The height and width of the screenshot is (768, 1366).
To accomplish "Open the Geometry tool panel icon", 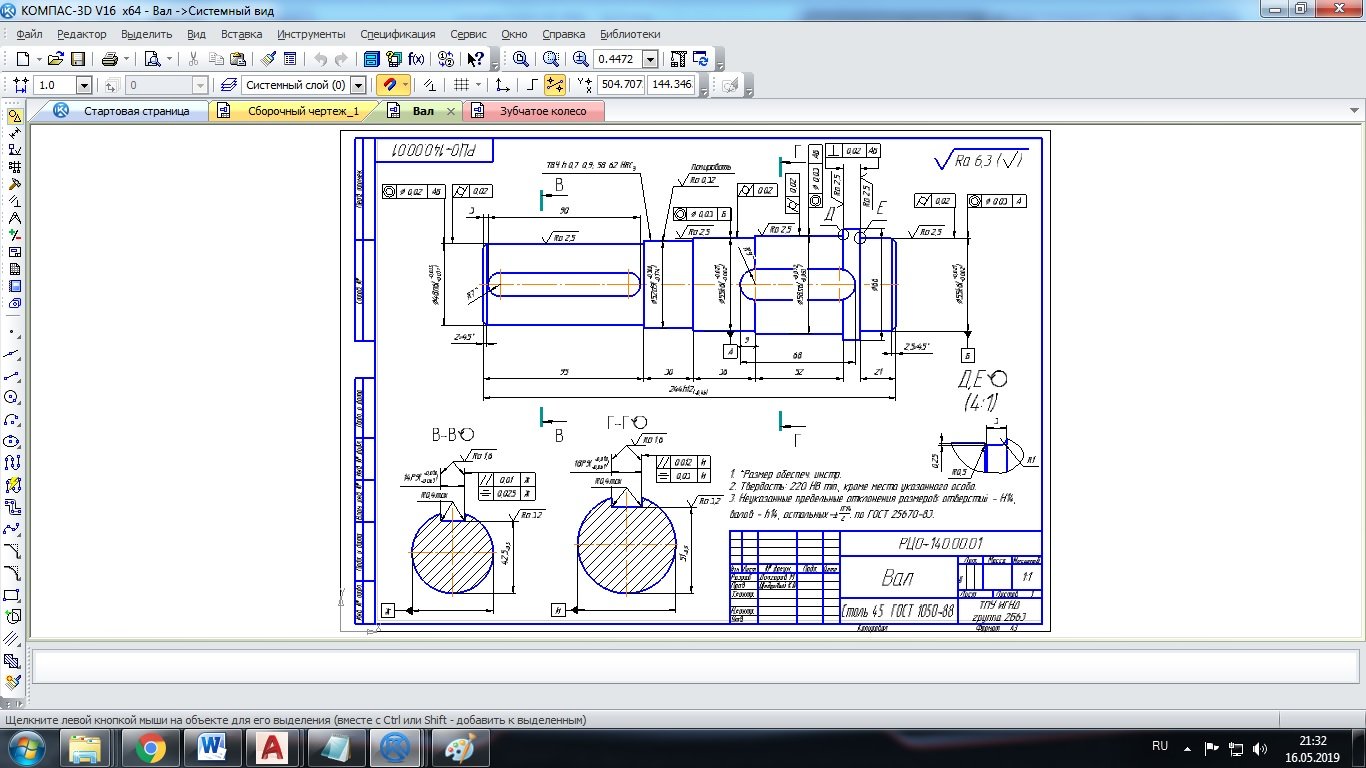I will point(14,116).
